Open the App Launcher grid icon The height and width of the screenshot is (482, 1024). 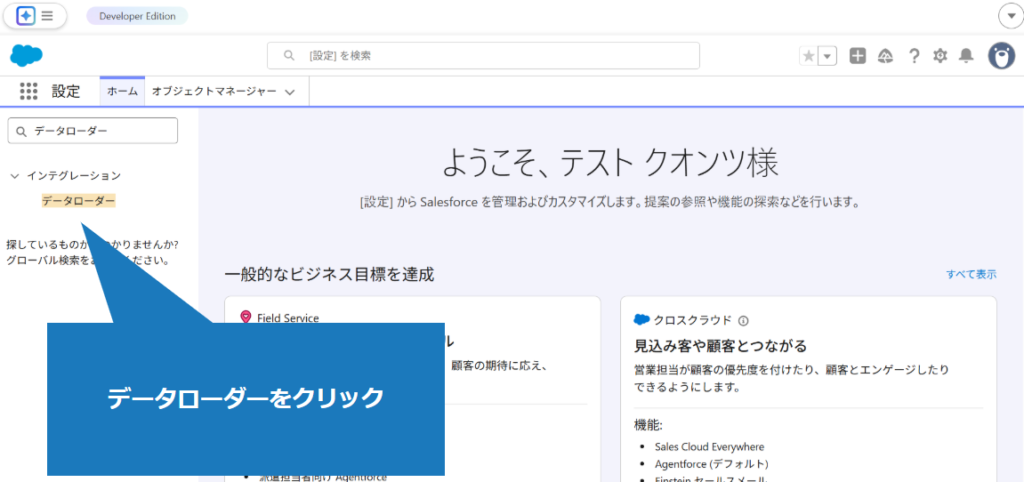tap(28, 91)
